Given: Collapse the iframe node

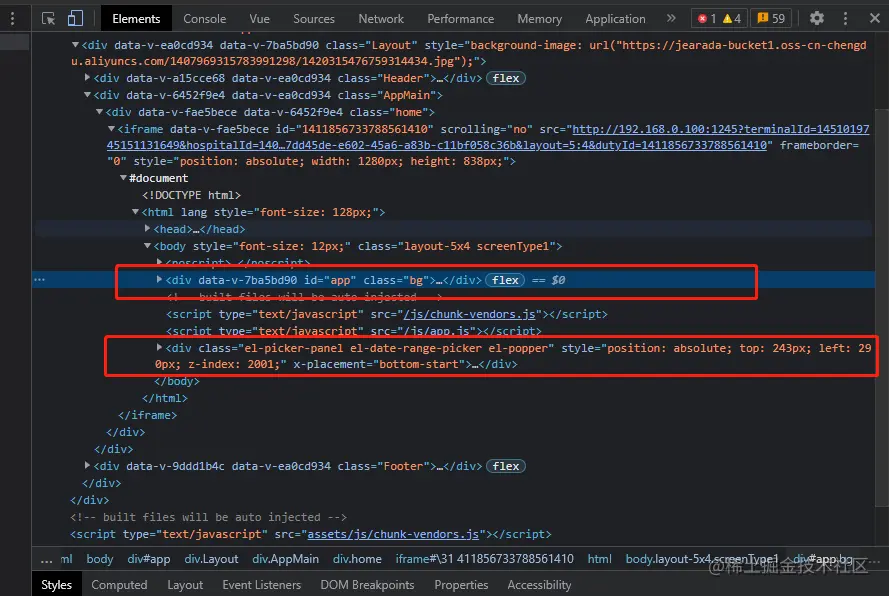Looking at the screenshot, I should tap(111, 129).
